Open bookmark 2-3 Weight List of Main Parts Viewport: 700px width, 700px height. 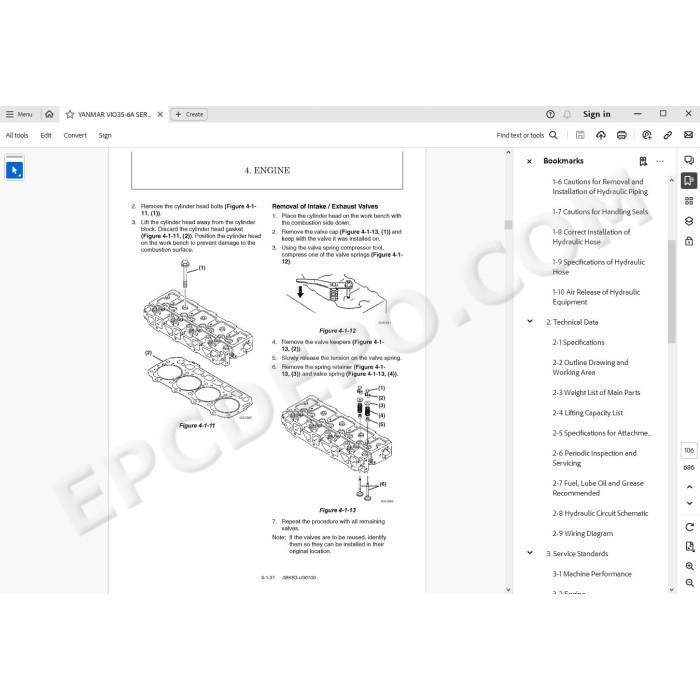(x=596, y=393)
